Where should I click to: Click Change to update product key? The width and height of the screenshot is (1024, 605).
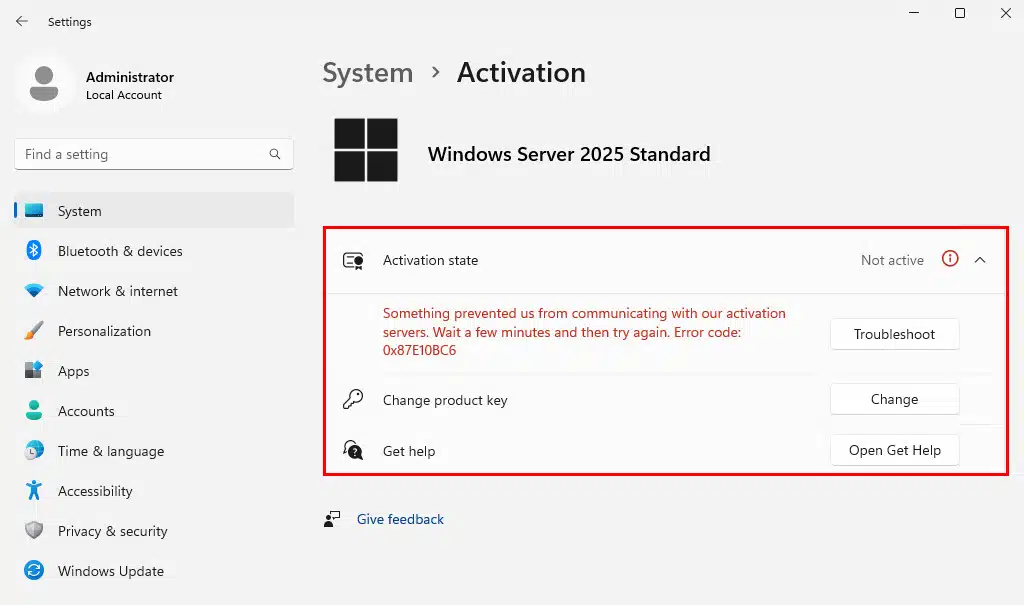(894, 399)
